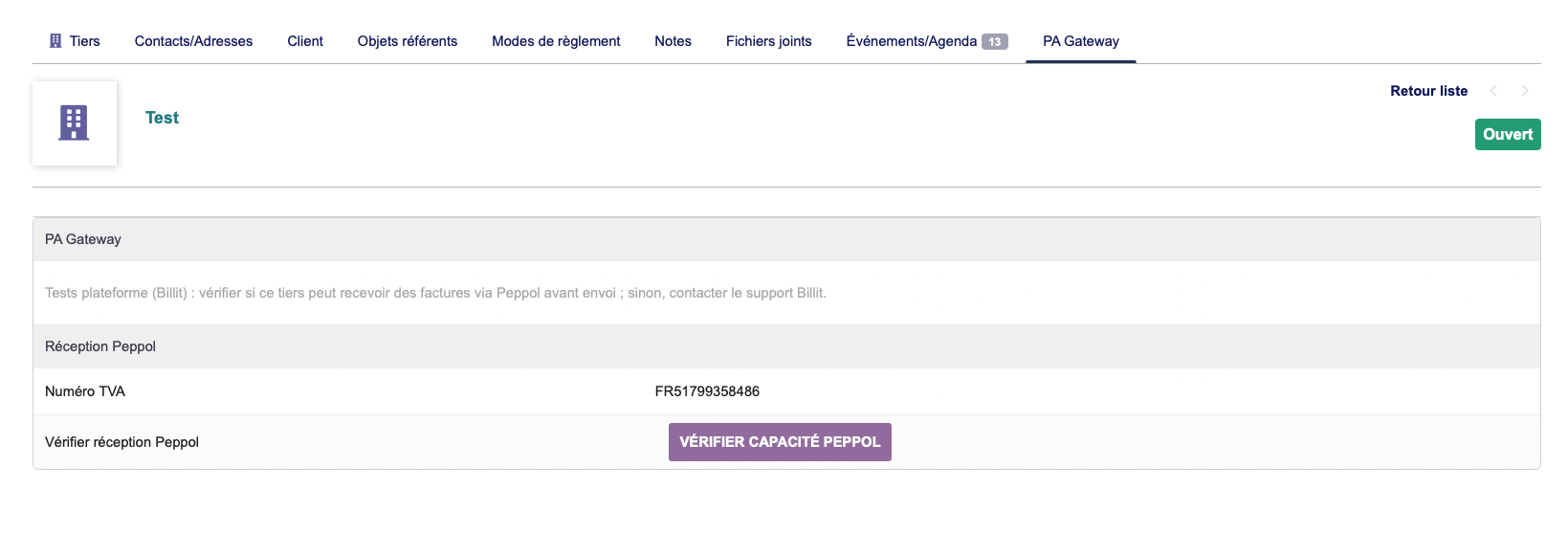This screenshot has width=1568, height=555.
Task: Switch to the Client tab
Action: point(305,41)
